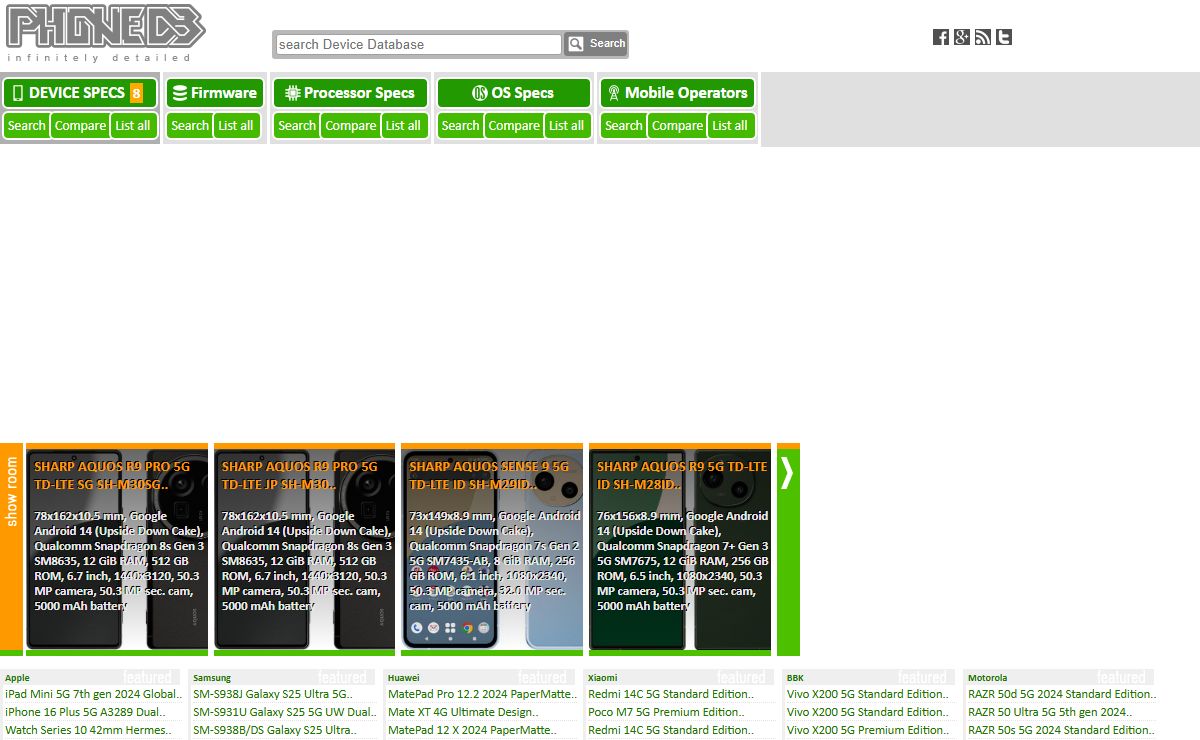The width and height of the screenshot is (1200, 740).
Task: Open the RSS feed icon
Action: click(983, 37)
